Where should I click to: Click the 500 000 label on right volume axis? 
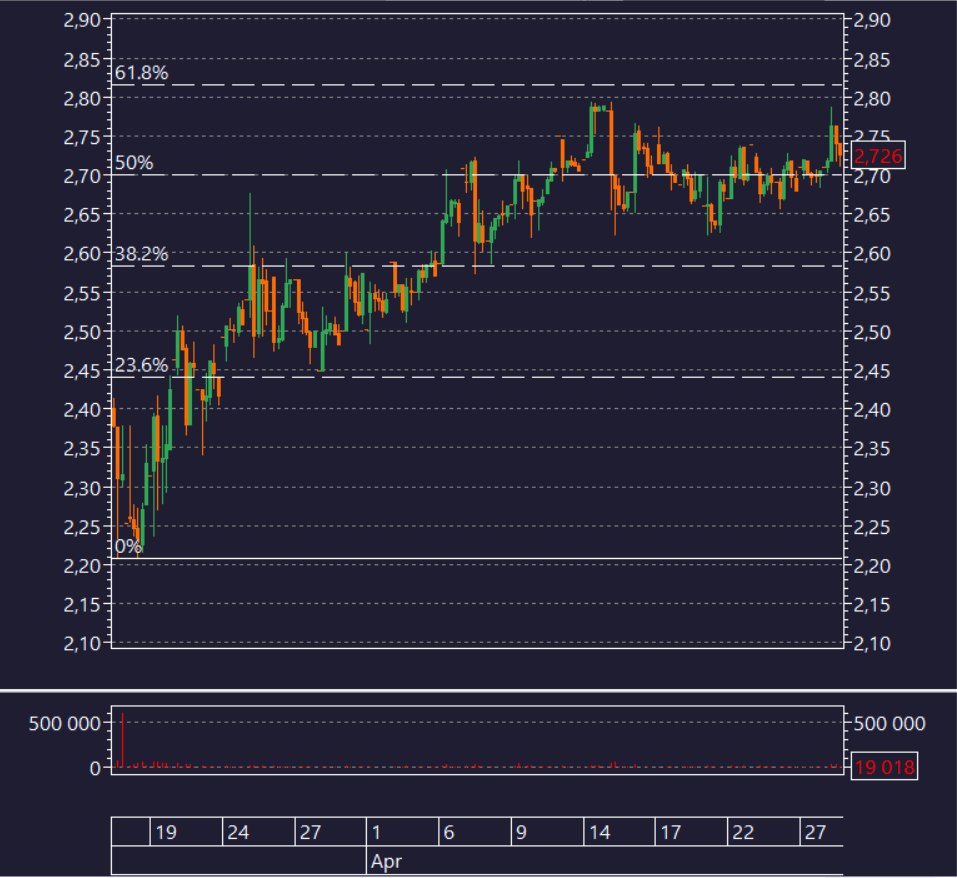click(889, 724)
